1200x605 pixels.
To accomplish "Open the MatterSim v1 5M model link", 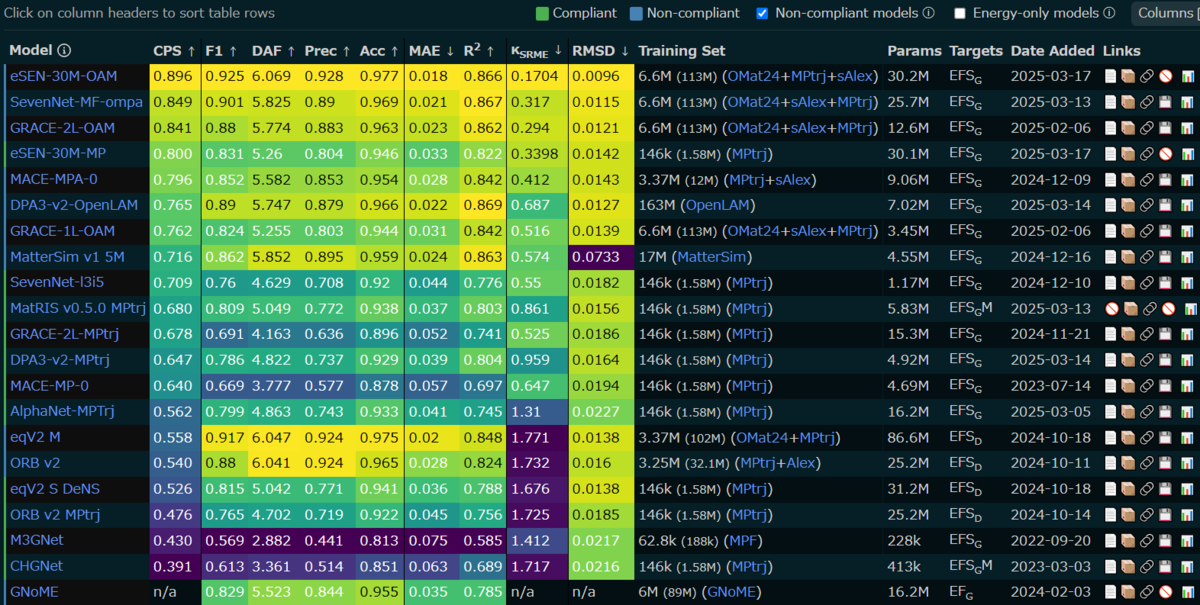I will point(67,256).
